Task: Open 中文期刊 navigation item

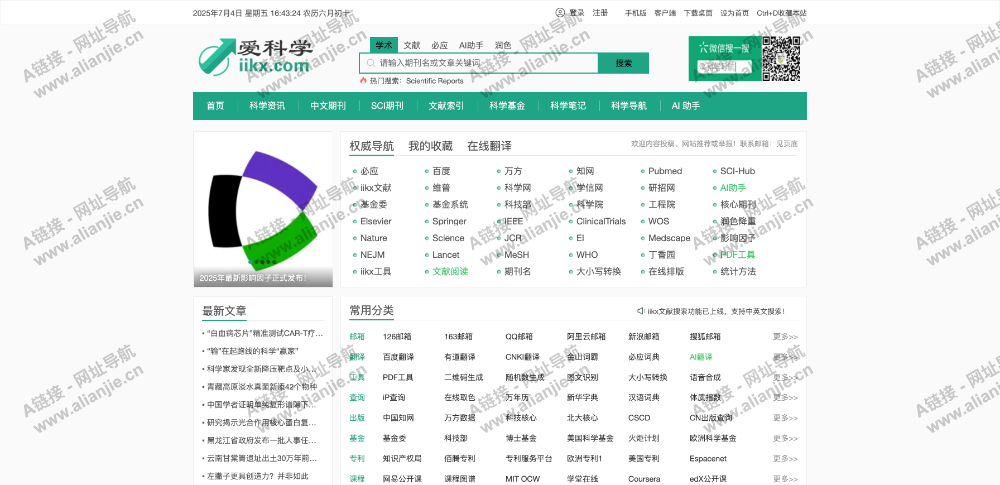Action: click(x=328, y=106)
